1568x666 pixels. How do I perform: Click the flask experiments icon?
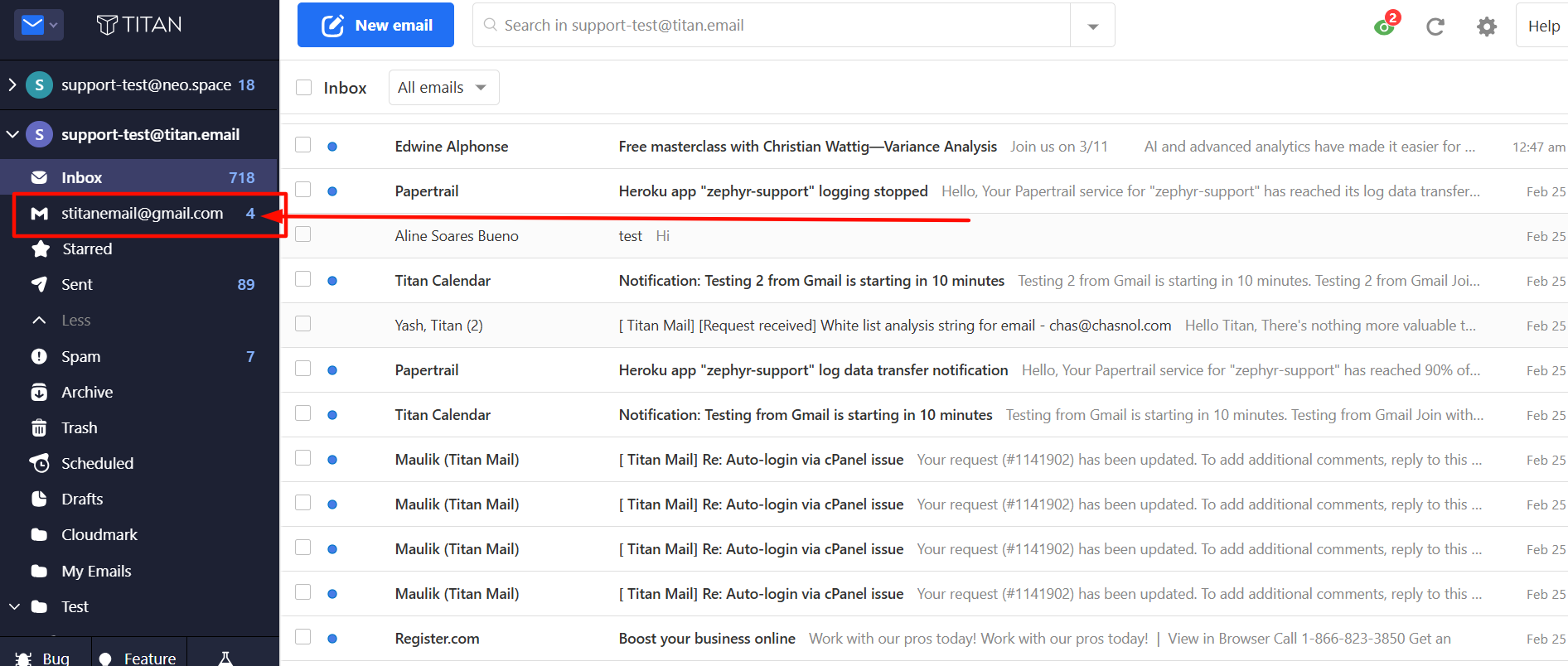[225, 659]
